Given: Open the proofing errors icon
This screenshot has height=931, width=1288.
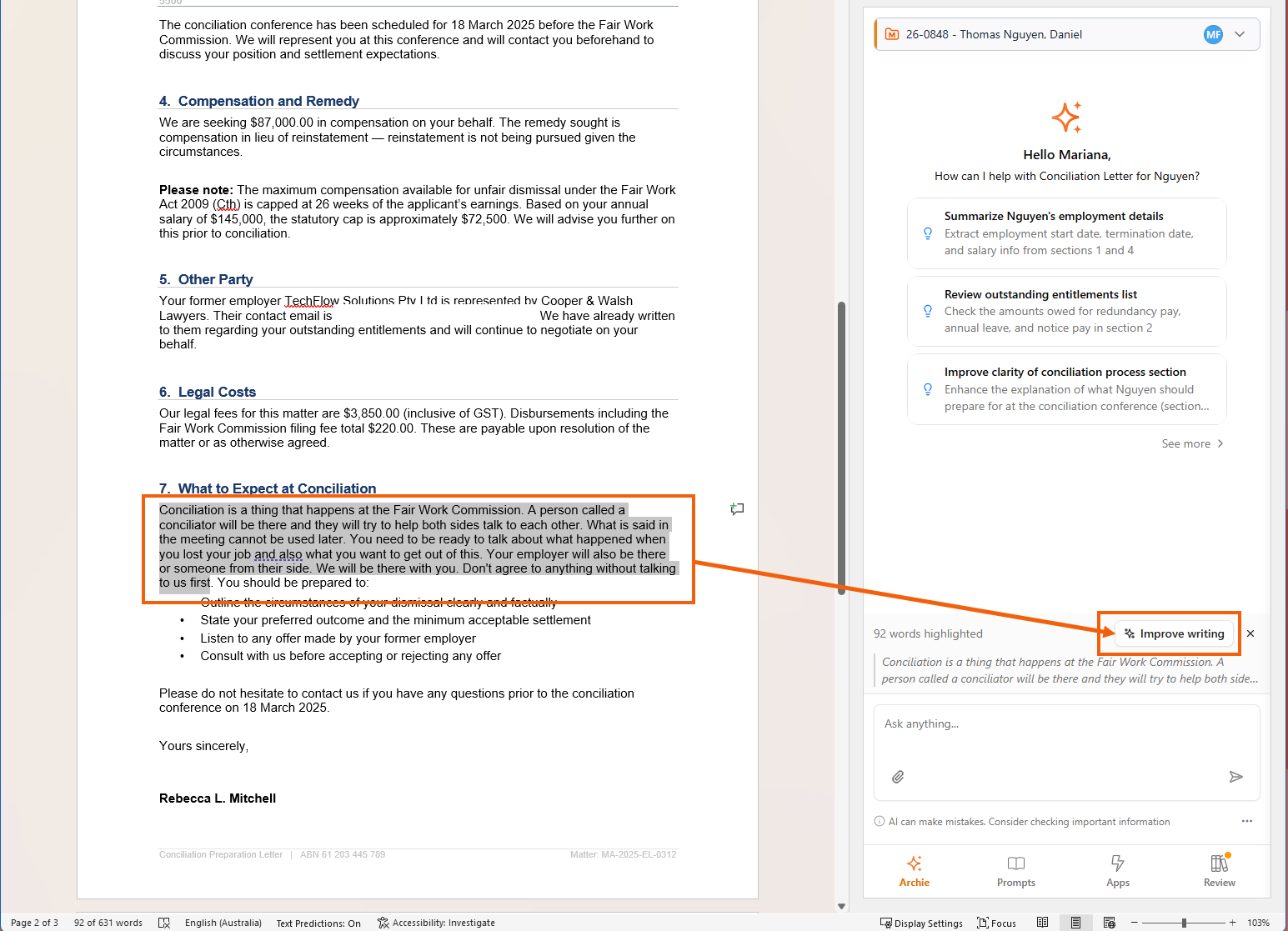Looking at the screenshot, I should click(x=164, y=923).
